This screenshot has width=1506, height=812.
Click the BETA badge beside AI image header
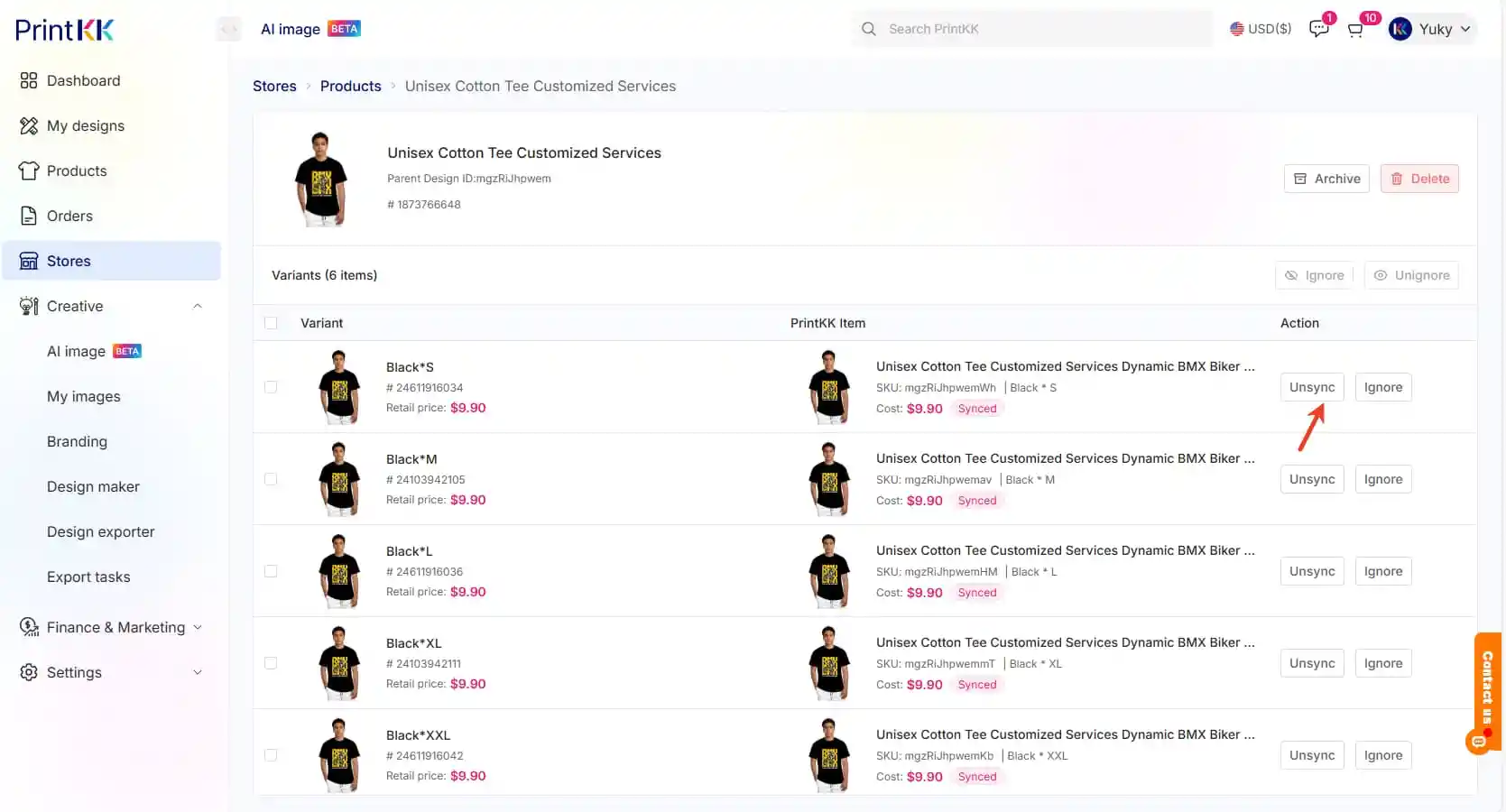pyautogui.click(x=344, y=29)
